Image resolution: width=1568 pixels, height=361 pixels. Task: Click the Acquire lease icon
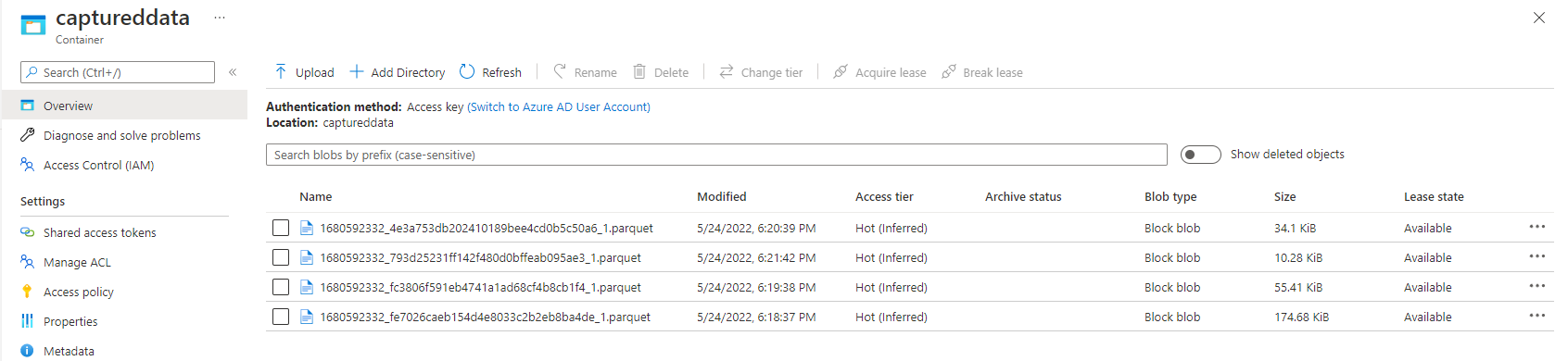841,71
